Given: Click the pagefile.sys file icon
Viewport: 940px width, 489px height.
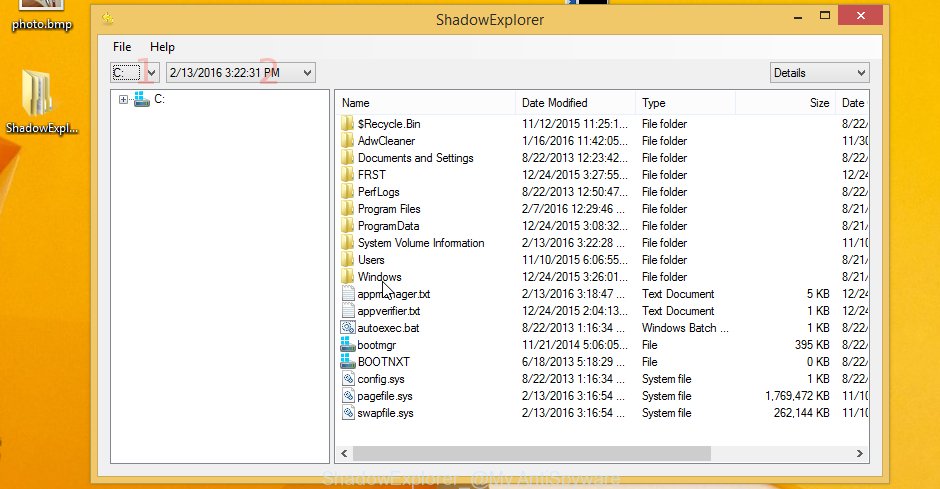Looking at the screenshot, I should pos(348,396).
